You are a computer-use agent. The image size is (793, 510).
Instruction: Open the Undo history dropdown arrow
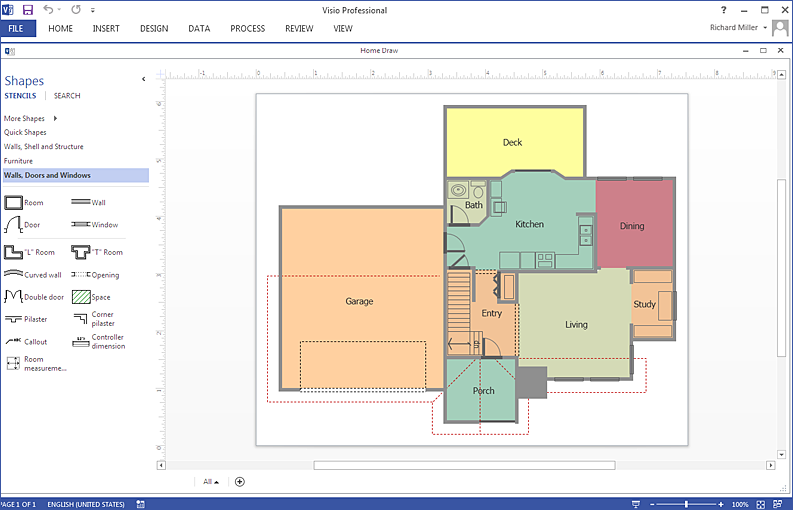pos(59,10)
